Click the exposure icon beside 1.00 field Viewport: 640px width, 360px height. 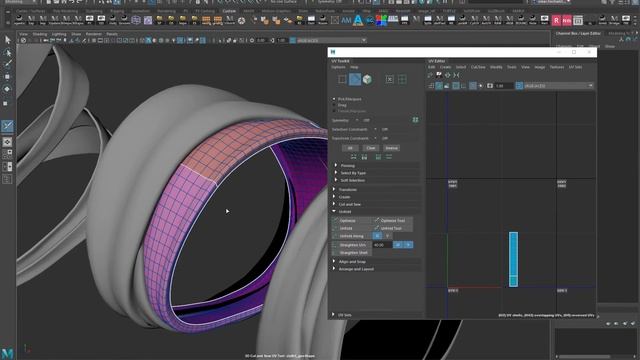pyautogui.click(x=490, y=86)
